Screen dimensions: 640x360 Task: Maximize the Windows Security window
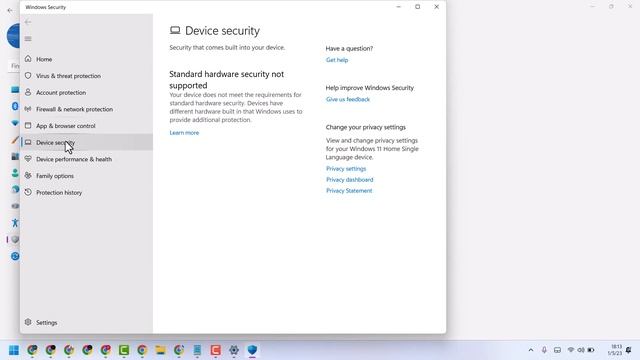click(x=418, y=7)
